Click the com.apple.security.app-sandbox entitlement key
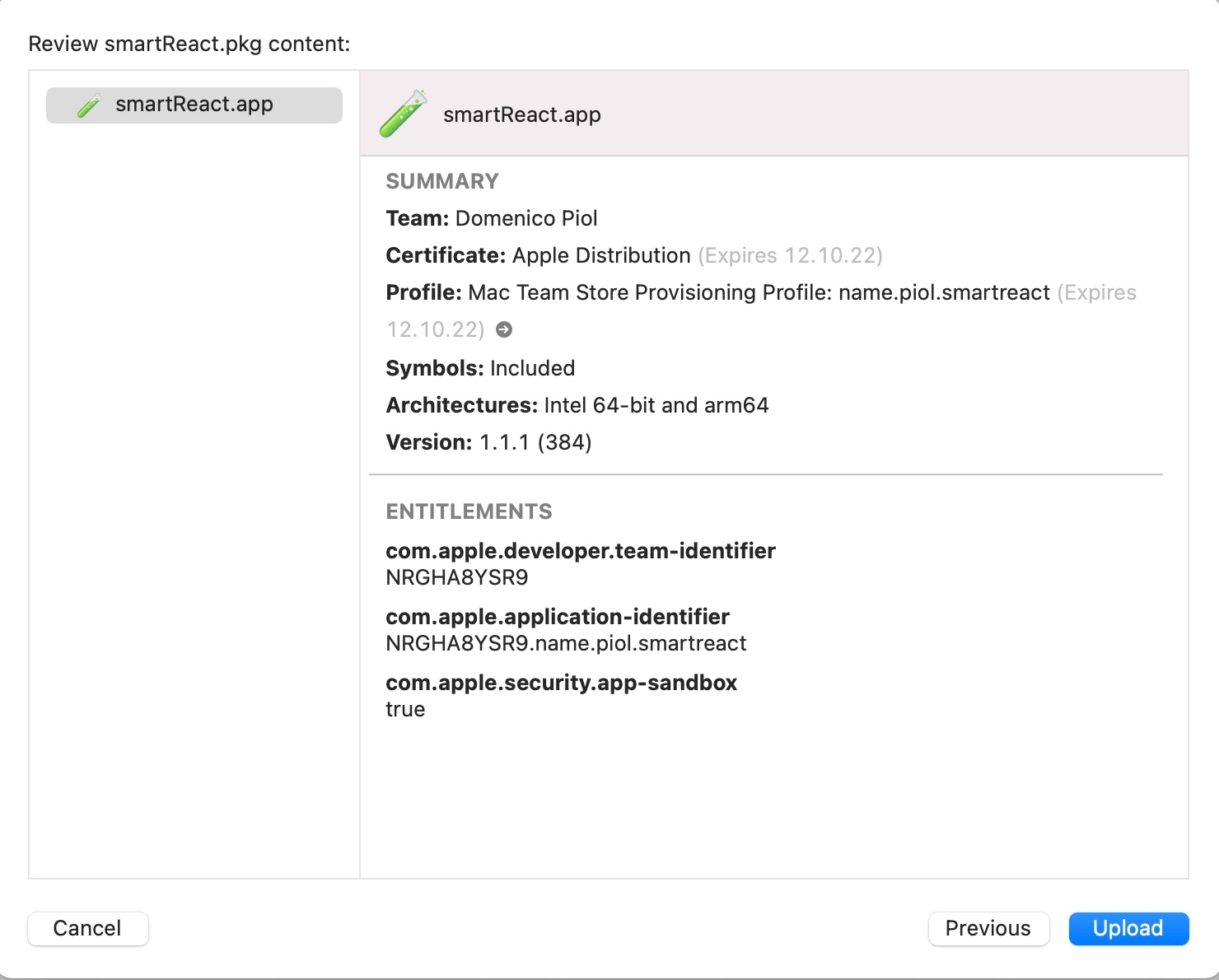This screenshot has height=980, width=1219. (561, 683)
